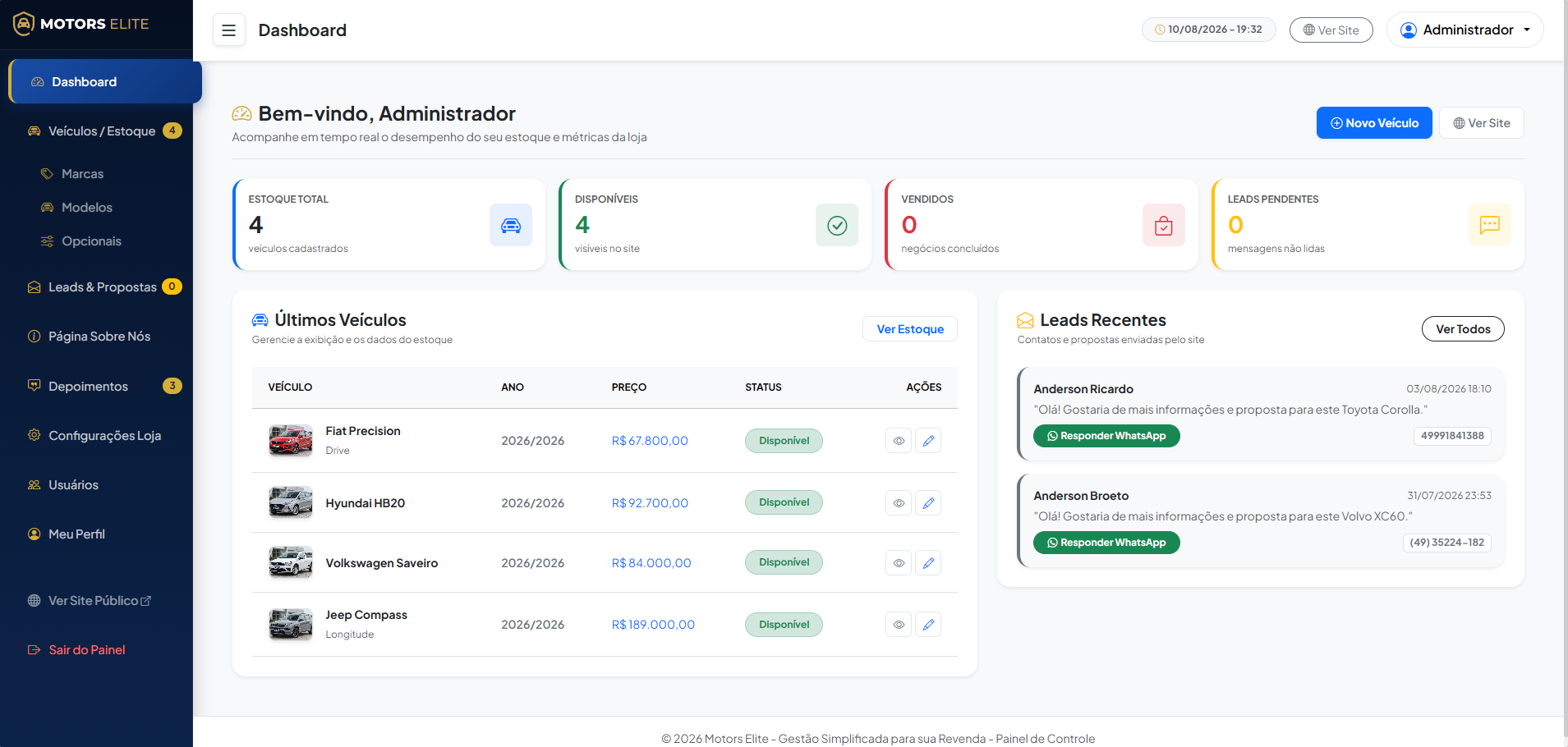This screenshot has height=747, width=1568.
Task: Click the Ver Site button next to Novo Veículo
Action: tap(1482, 123)
